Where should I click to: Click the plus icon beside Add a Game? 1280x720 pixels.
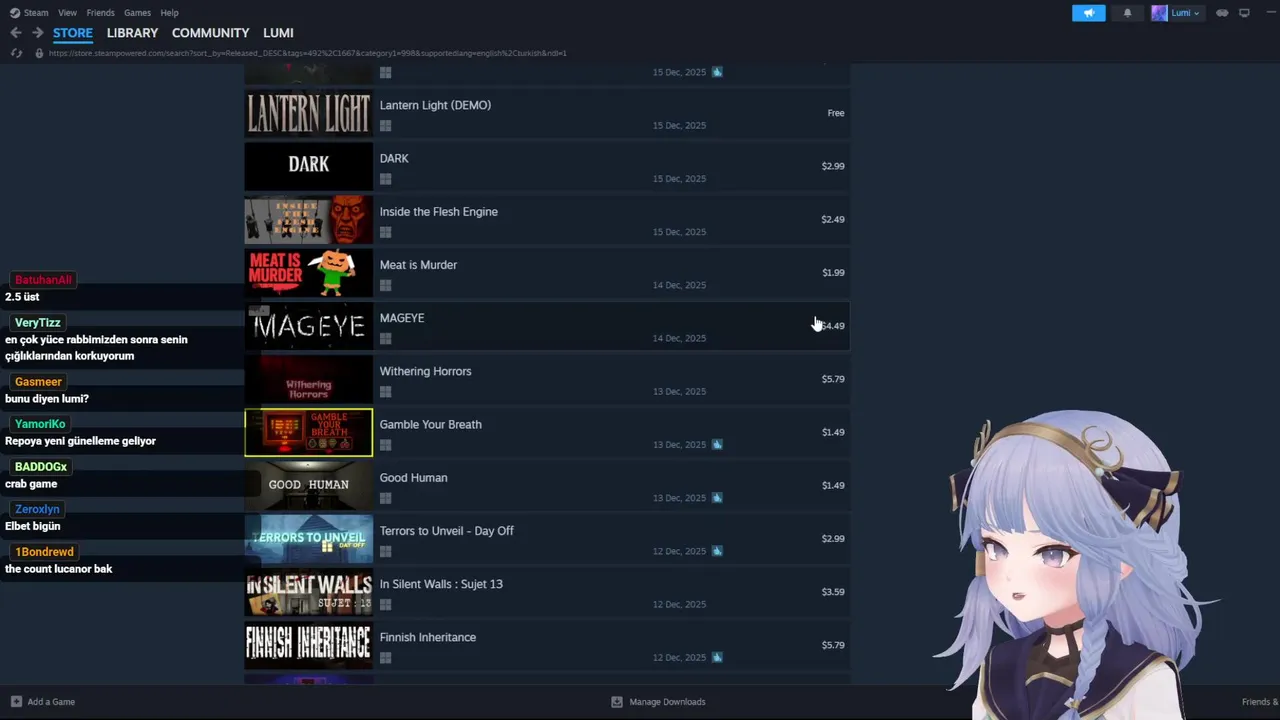coord(16,702)
